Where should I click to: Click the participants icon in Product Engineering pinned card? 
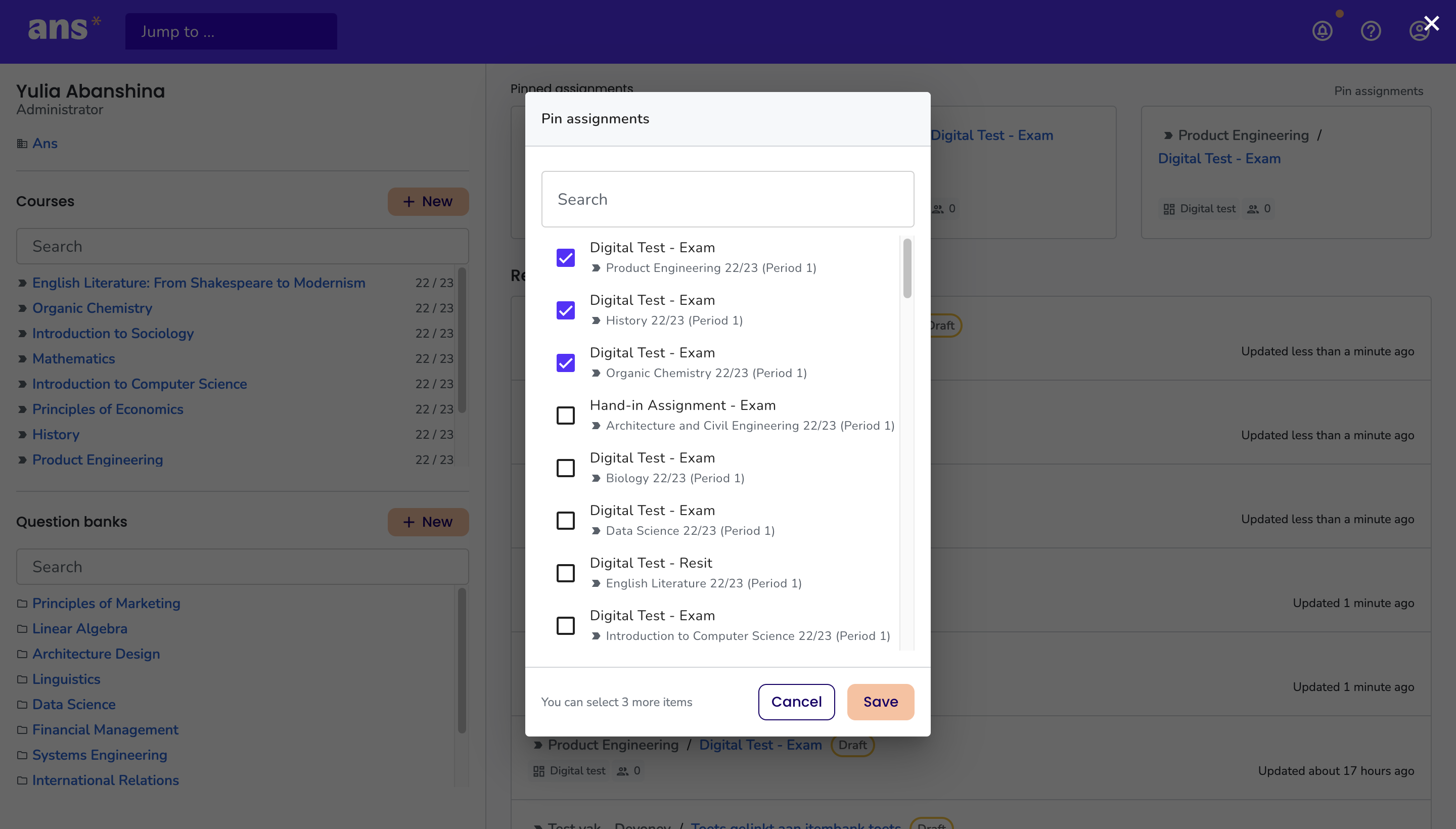(1253, 209)
